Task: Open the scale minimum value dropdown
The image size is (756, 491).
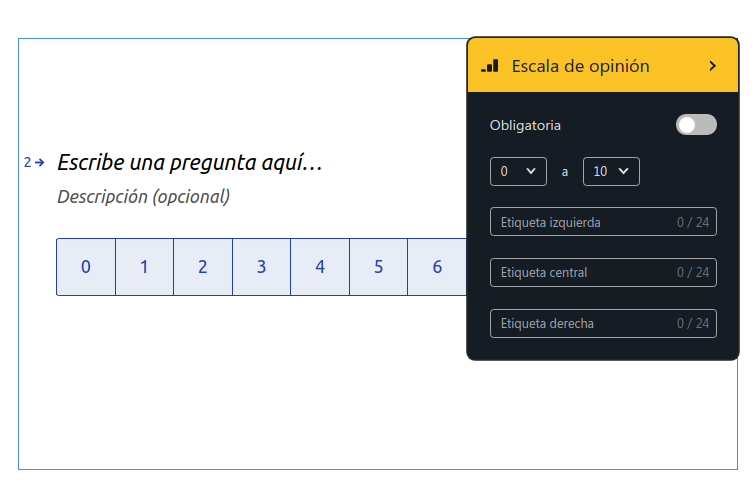Action: click(518, 171)
